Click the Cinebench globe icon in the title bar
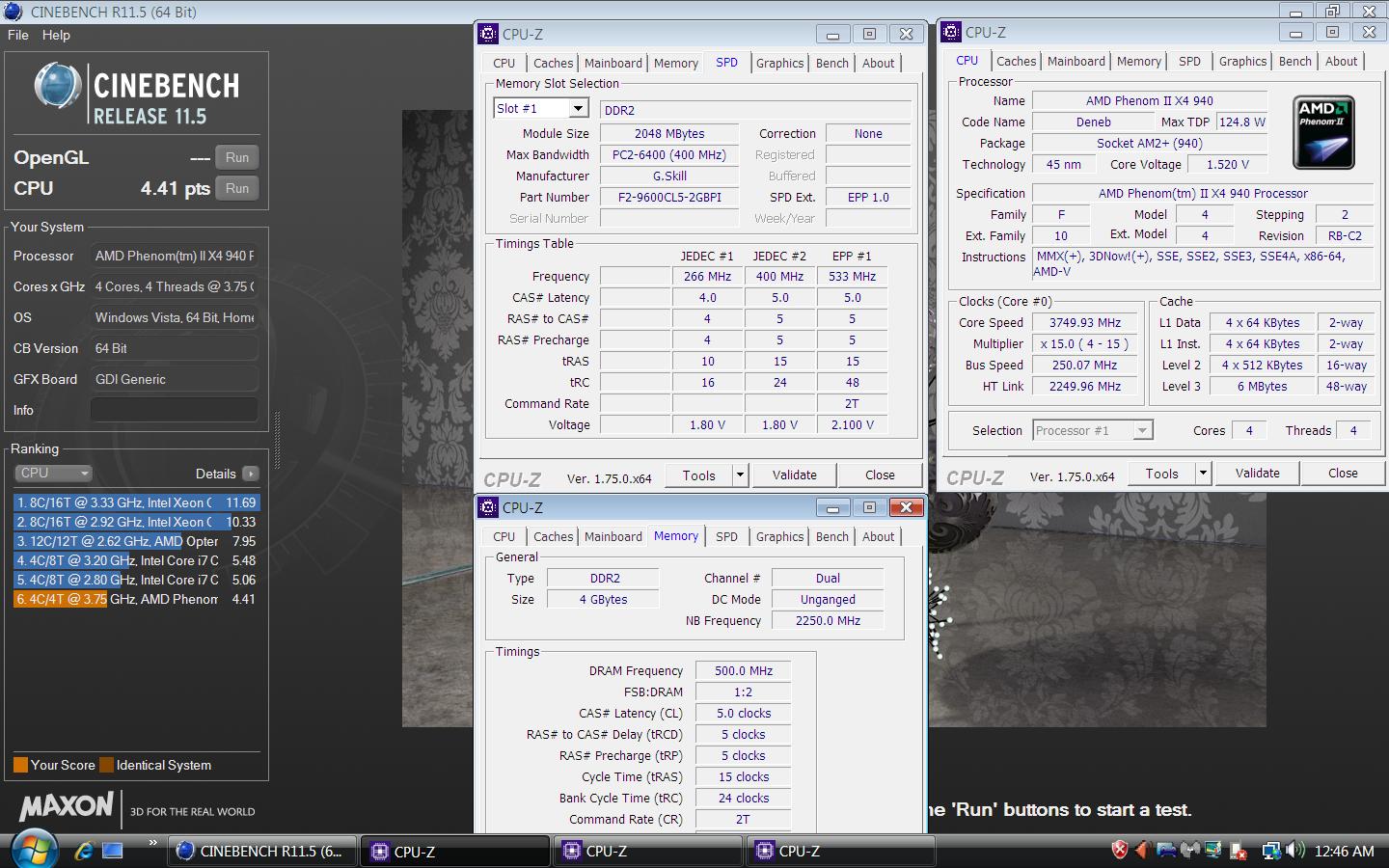Screen dimensions: 1389x868 tap(14, 12)
